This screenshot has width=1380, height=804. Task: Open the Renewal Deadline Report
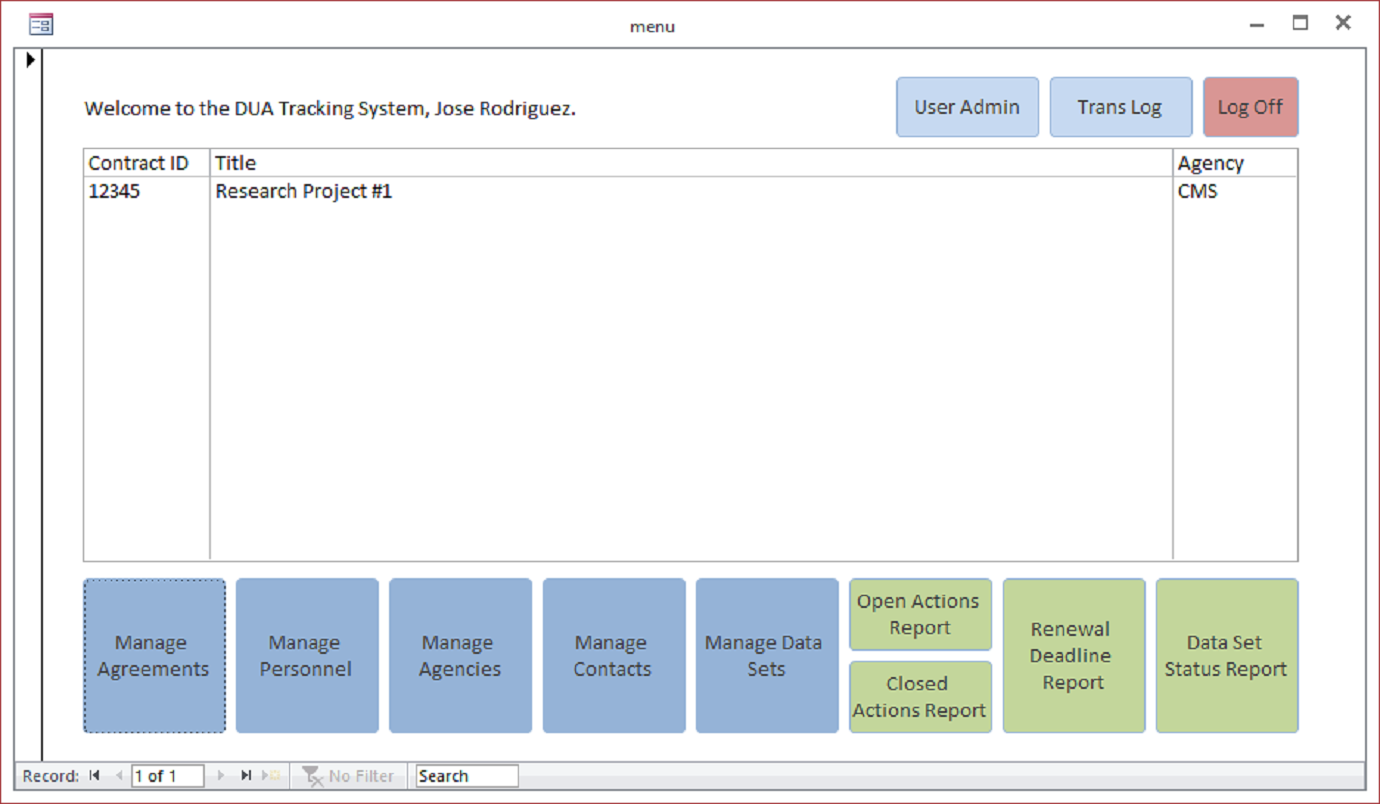[1073, 656]
